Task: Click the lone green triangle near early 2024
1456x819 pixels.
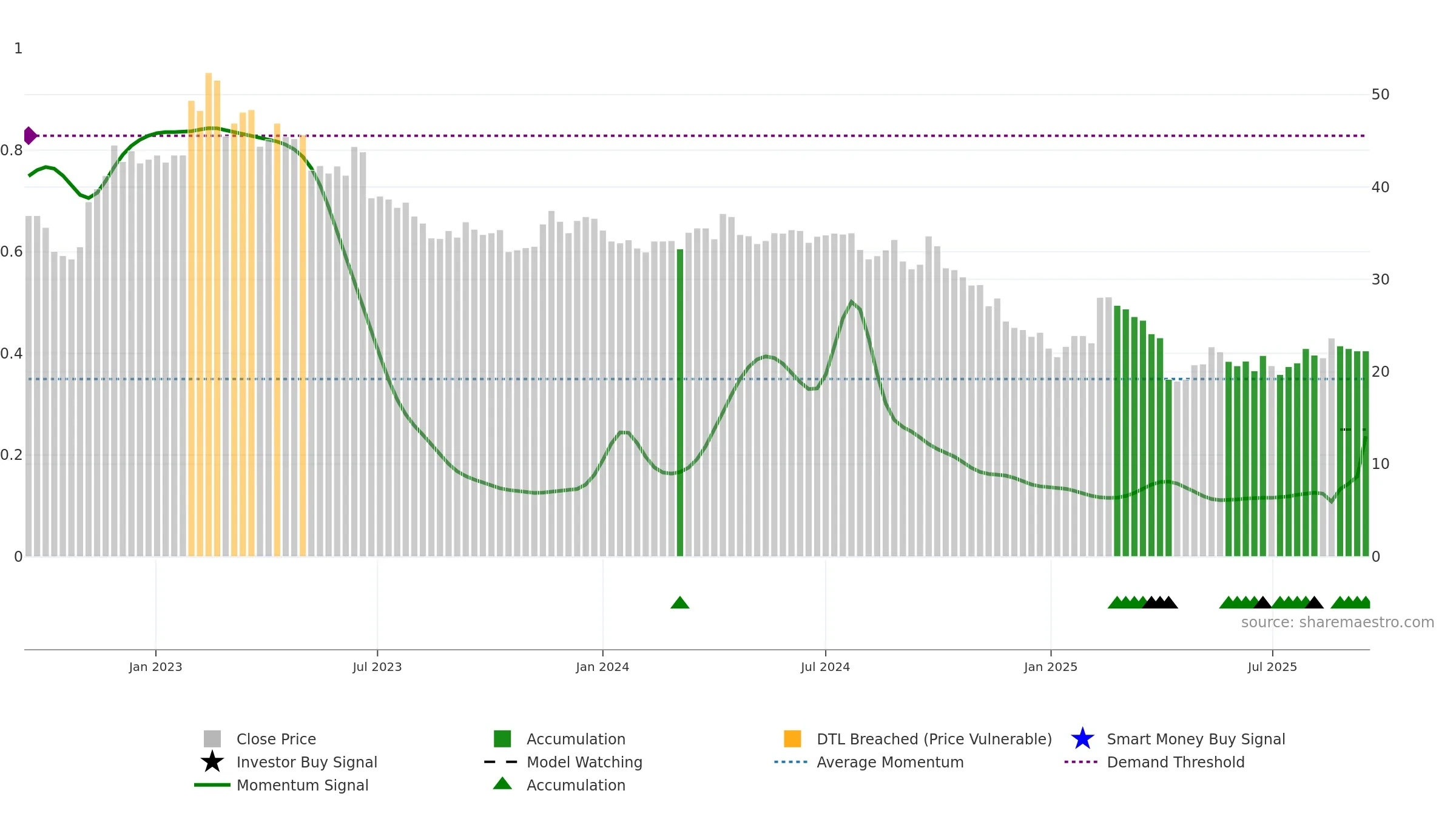Action: click(680, 602)
